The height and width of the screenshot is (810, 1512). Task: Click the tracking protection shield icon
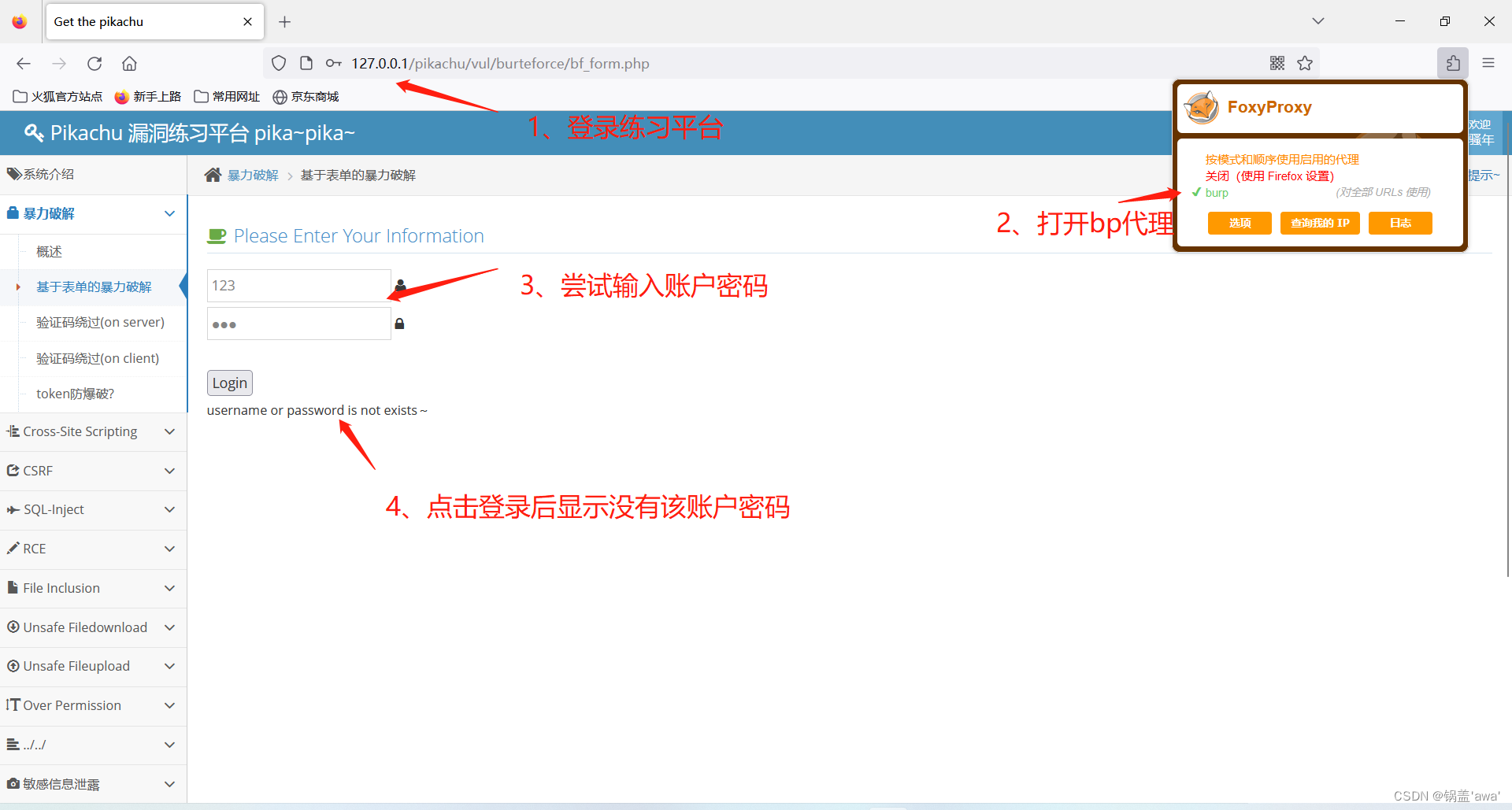pos(279,64)
